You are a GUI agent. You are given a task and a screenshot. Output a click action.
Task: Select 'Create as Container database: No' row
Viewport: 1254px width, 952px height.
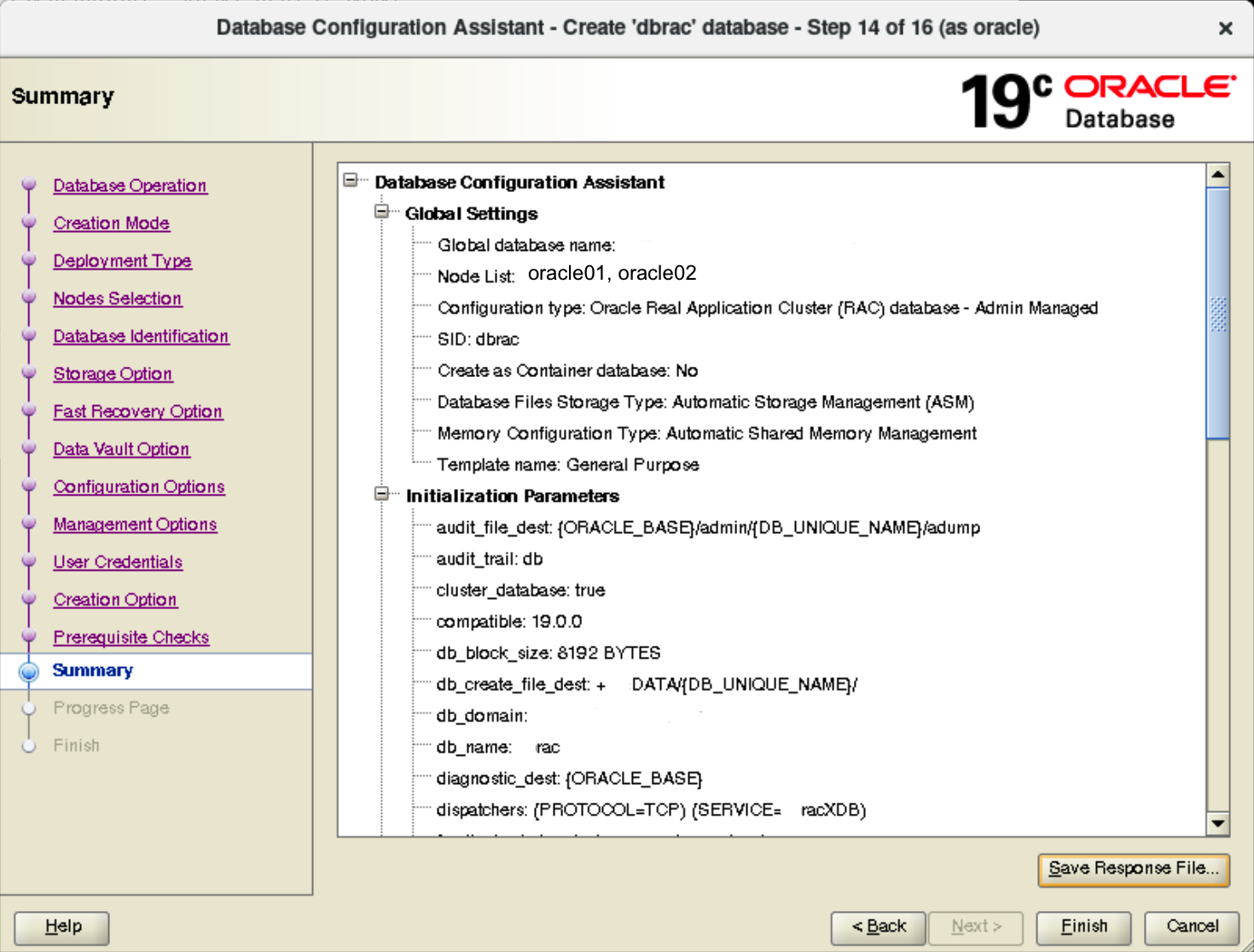pos(567,370)
